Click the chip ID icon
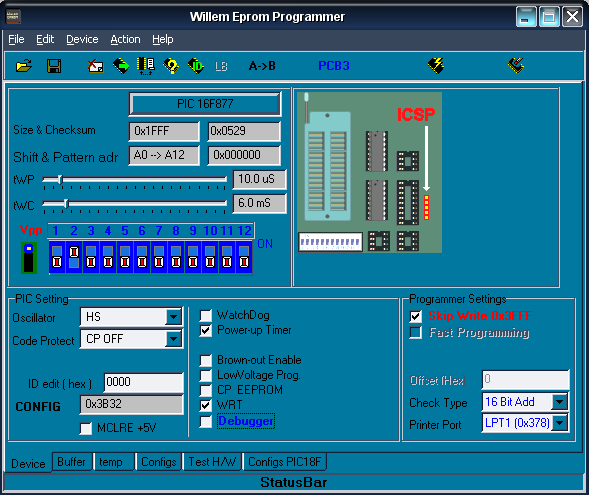 tap(196, 66)
